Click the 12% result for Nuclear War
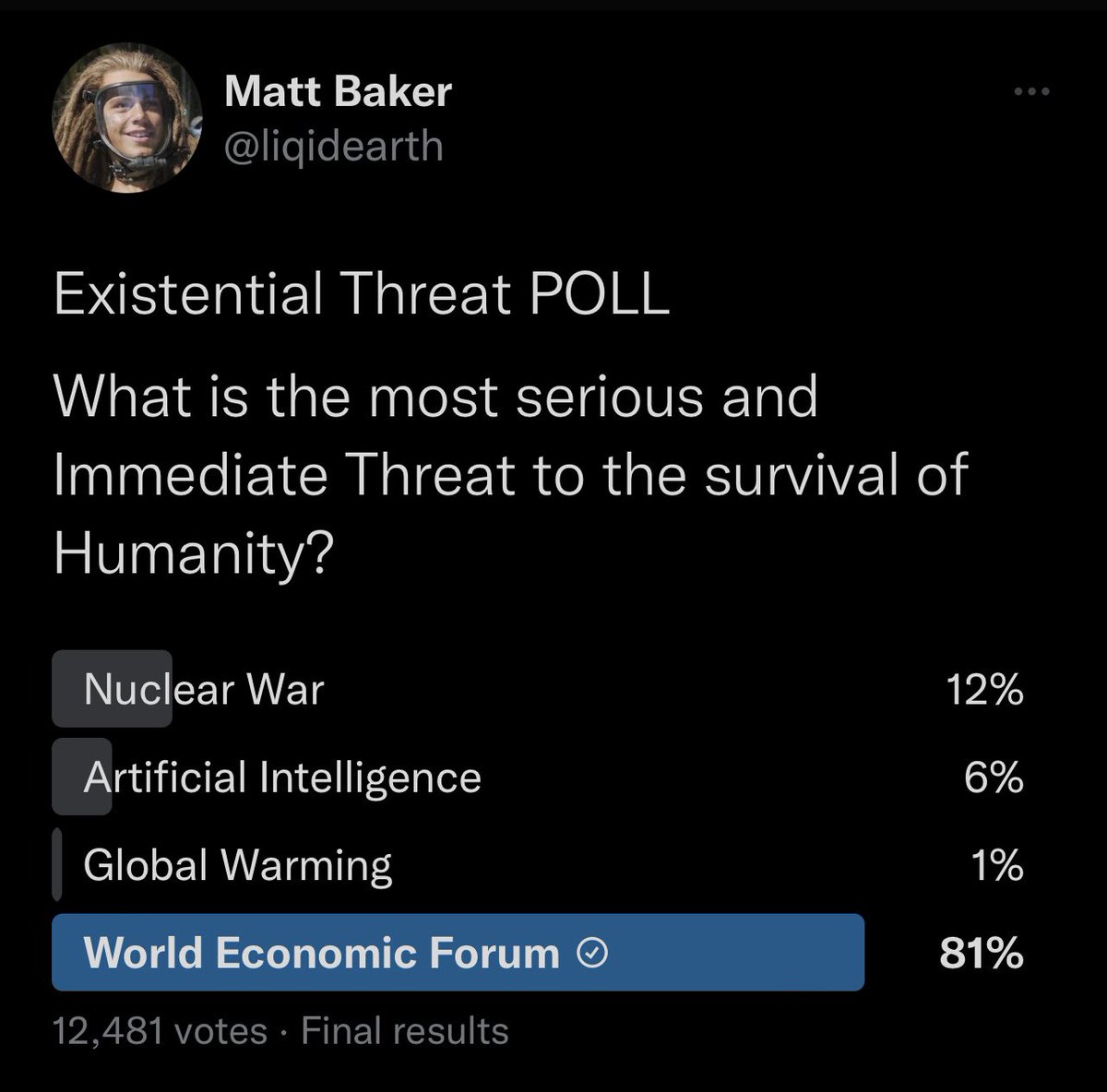 (x=985, y=689)
